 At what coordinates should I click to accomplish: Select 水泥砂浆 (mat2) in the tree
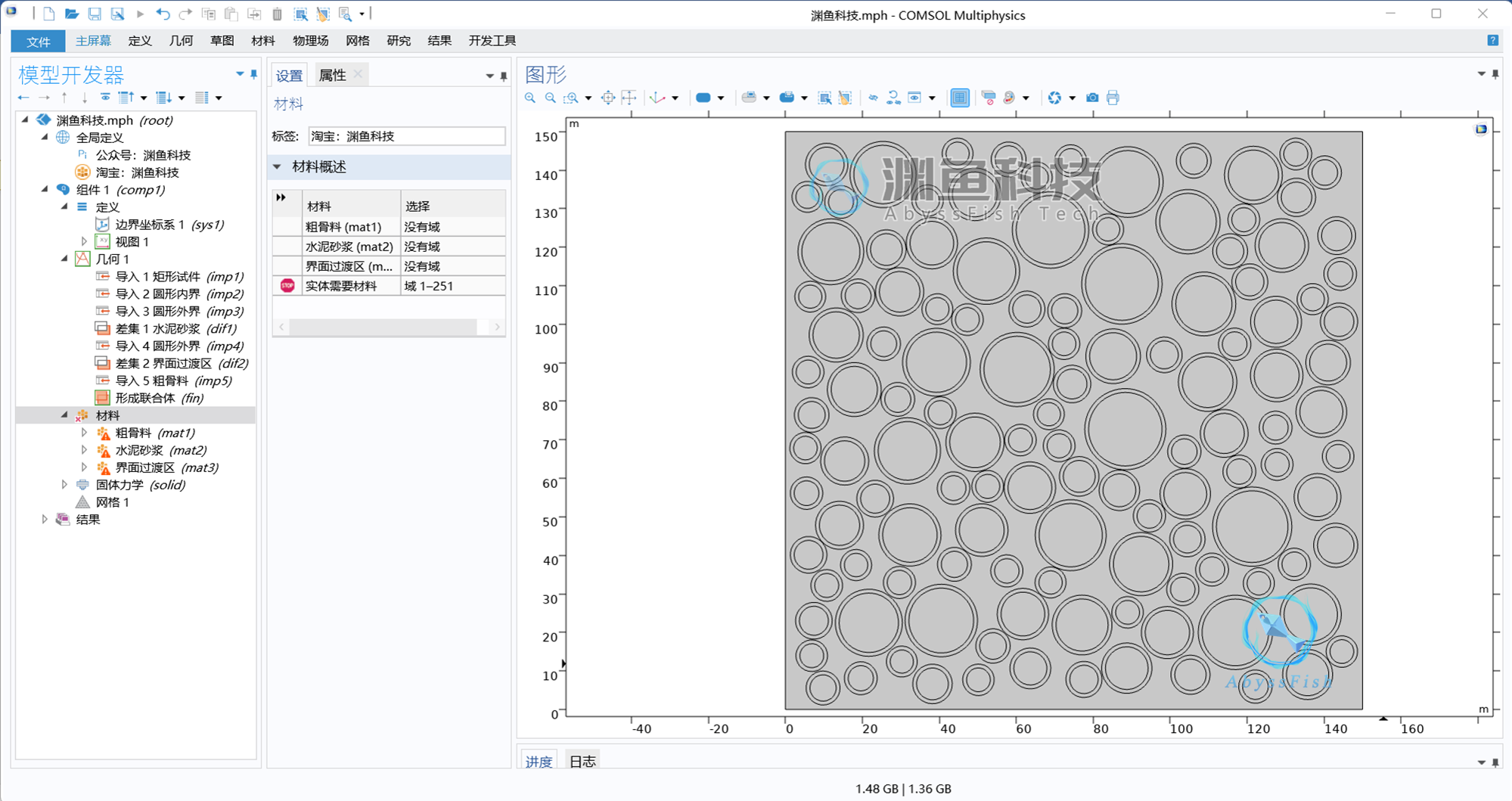160,450
